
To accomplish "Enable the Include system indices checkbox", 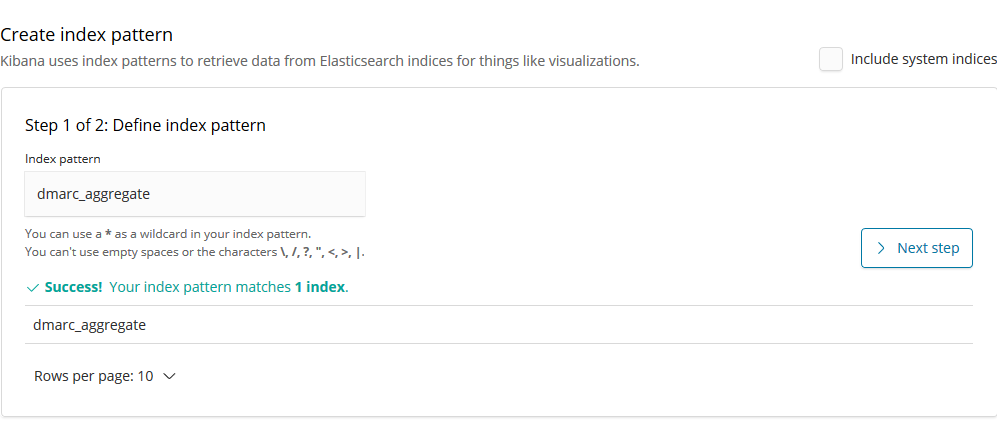I will [830, 60].
